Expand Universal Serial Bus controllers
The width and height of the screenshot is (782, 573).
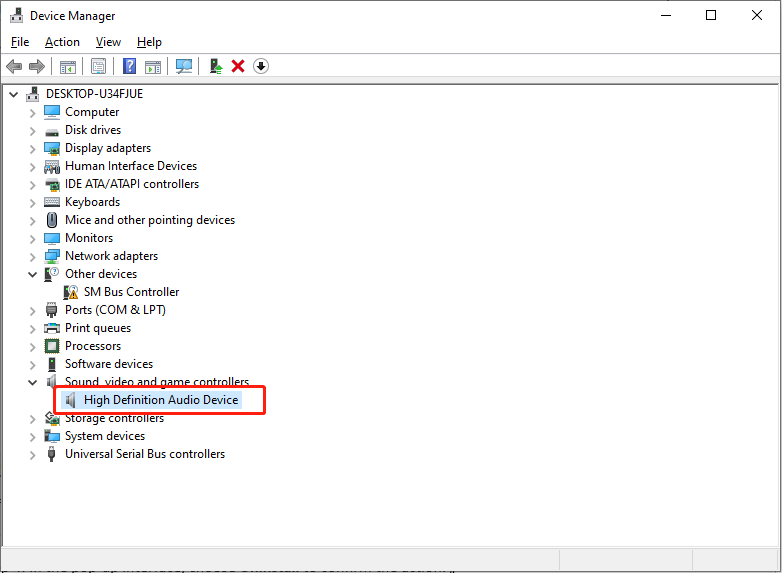click(x=32, y=455)
